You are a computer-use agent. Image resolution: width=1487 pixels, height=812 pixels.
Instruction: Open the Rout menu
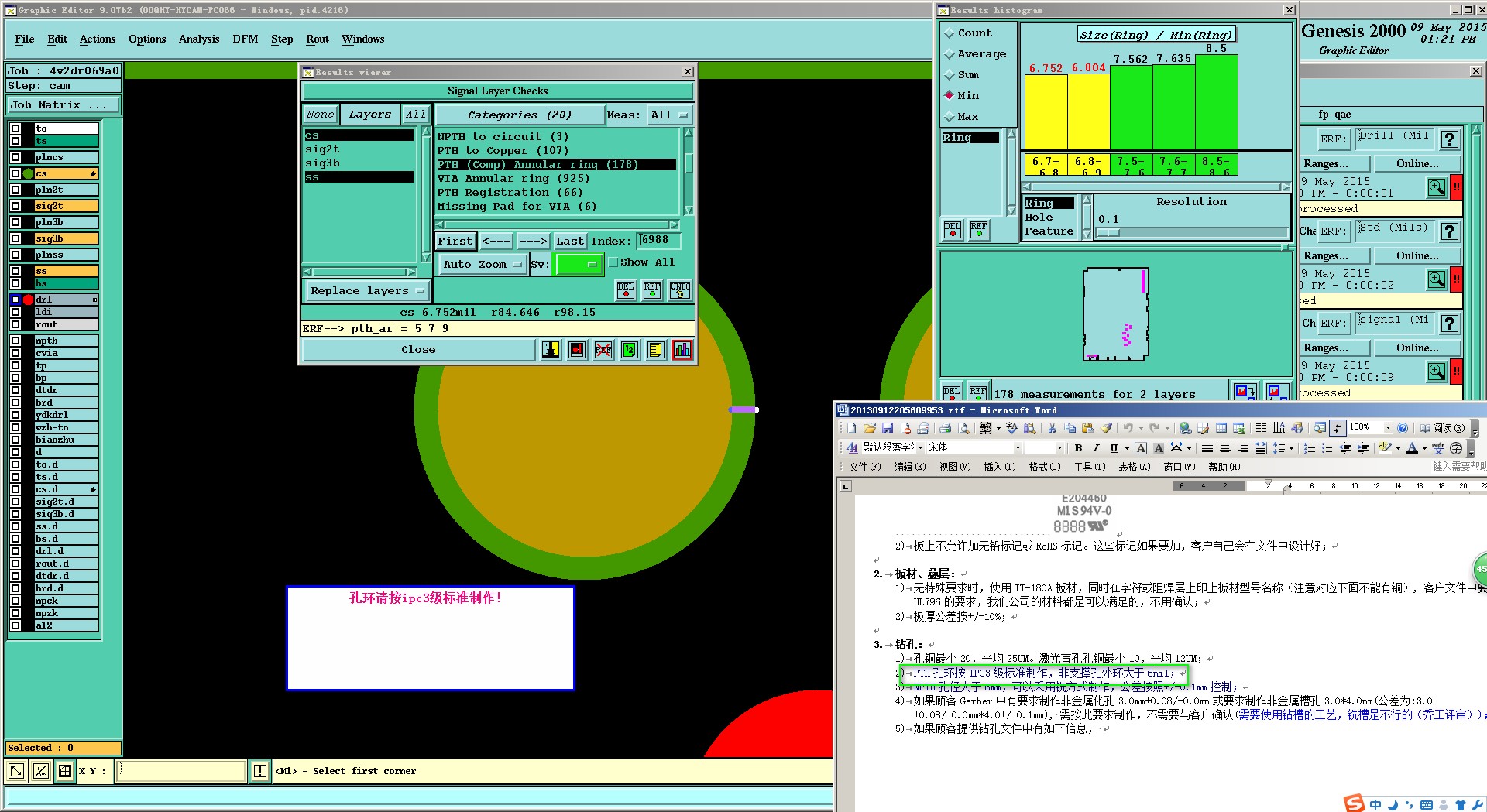coord(318,39)
